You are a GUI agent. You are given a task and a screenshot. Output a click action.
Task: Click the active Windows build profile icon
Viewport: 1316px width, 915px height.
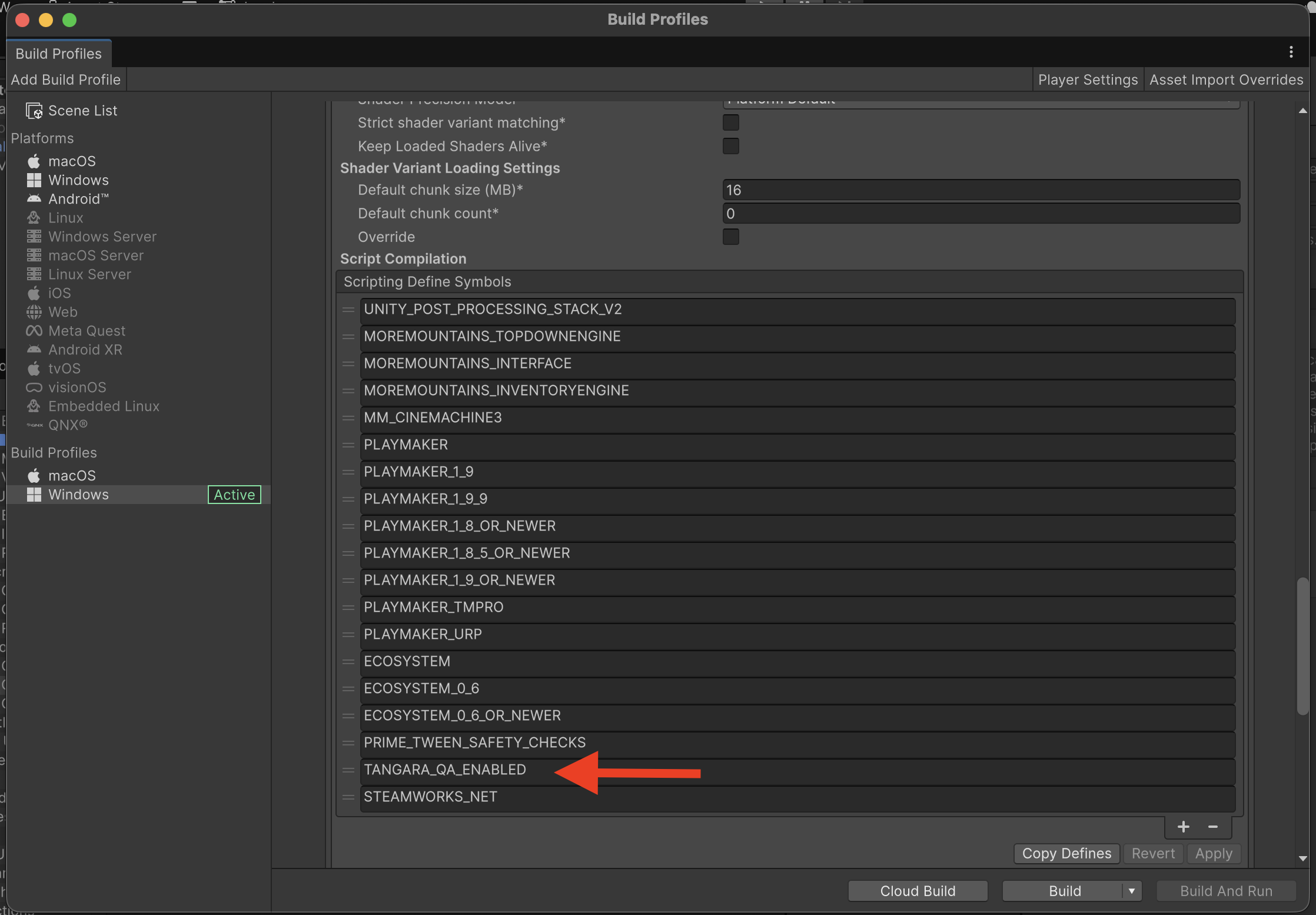click(x=34, y=494)
